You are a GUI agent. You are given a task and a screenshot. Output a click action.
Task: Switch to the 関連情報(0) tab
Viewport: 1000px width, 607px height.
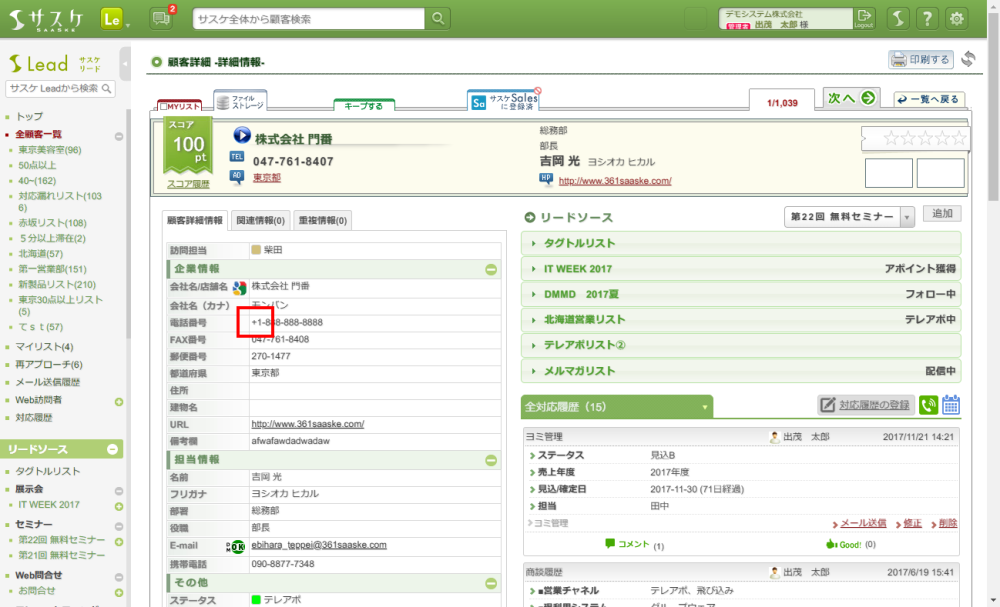pyautogui.click(x=260, y=221)
